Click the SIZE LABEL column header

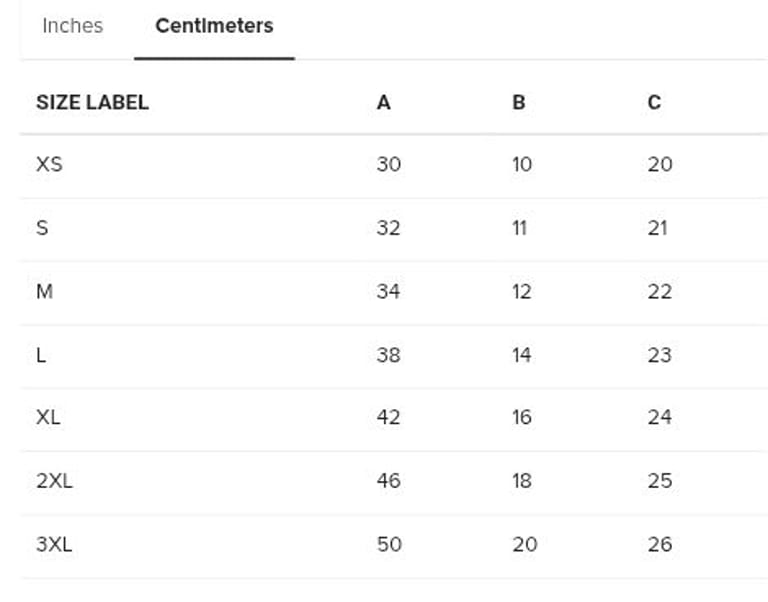pyautogui.click(x=92, y=102)
